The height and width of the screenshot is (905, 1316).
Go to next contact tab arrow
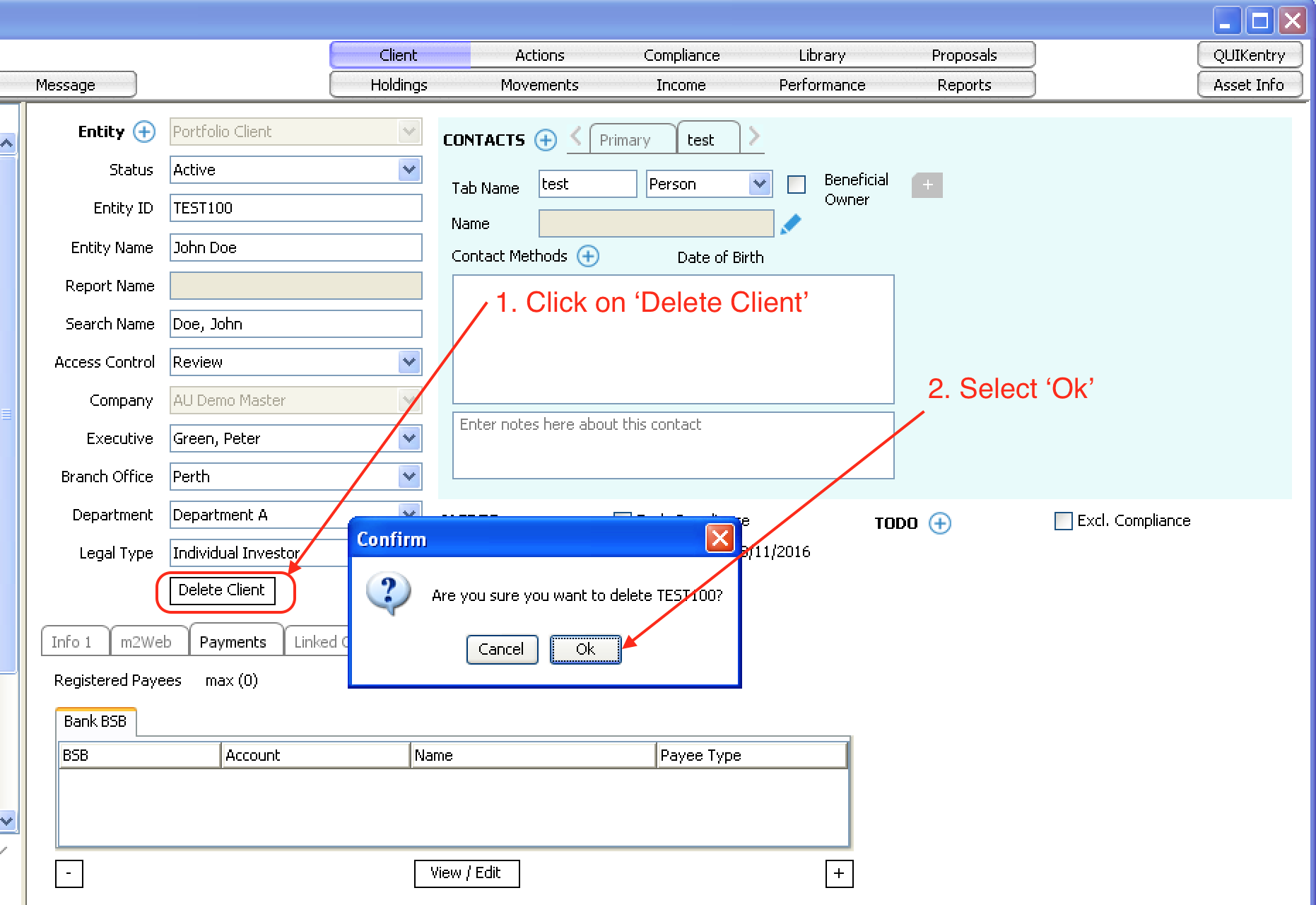click(x=754, y=136)
